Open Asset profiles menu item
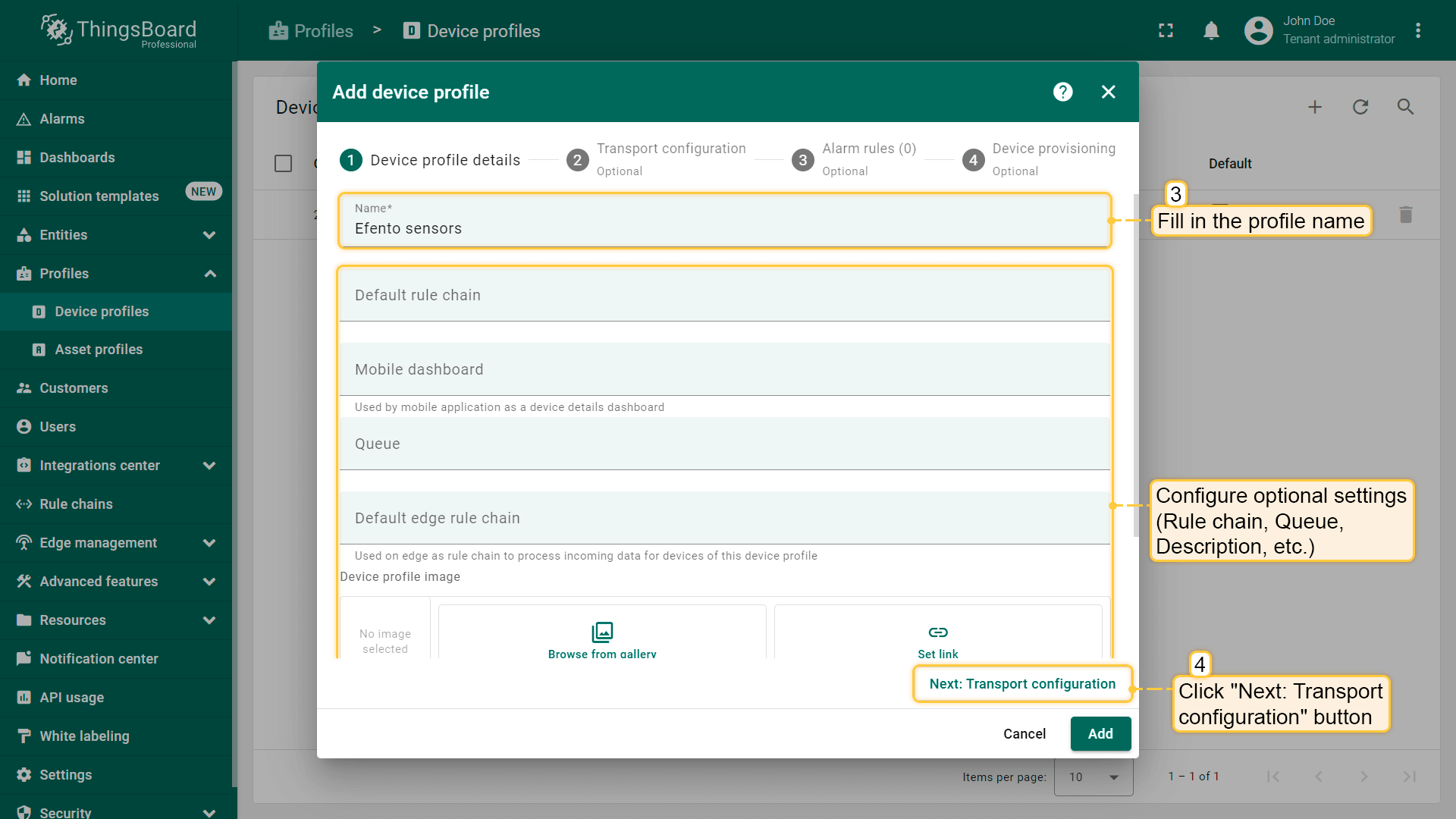 click(99, 350)
